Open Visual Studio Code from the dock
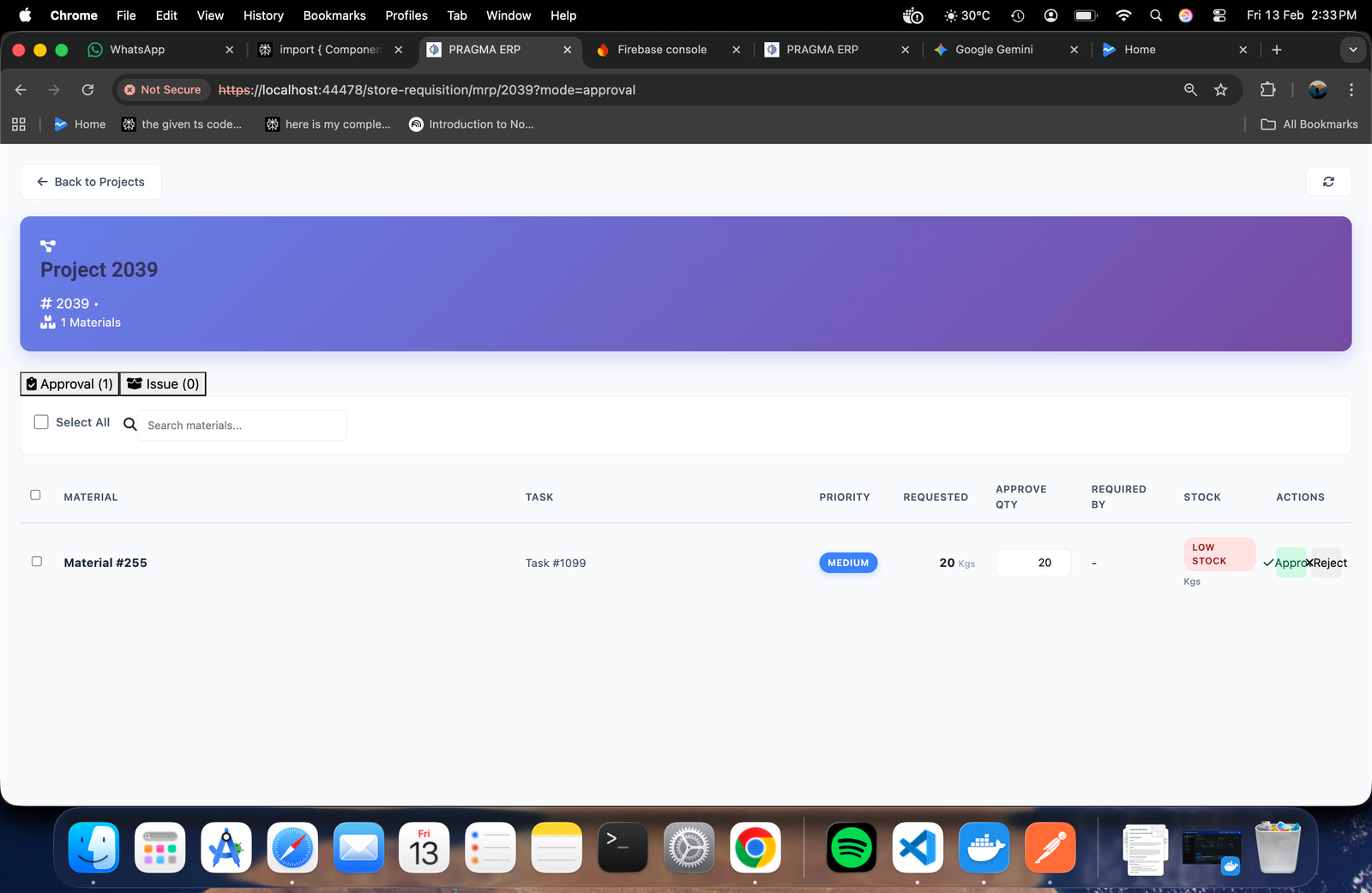The height and width of the screenshot is (893, 1372). tap(918, 848)
